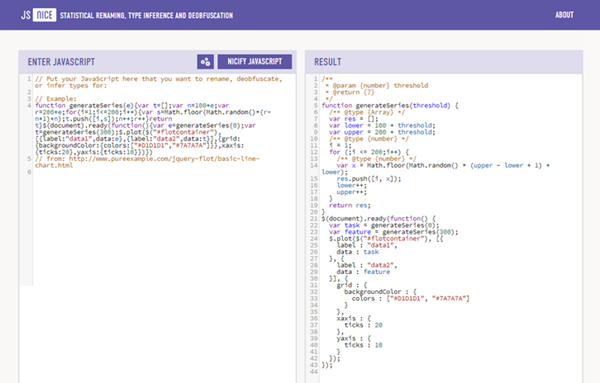Click line number 4 in input gutter
The width and height of the screenshot is (600, 383).
point(29,105)
